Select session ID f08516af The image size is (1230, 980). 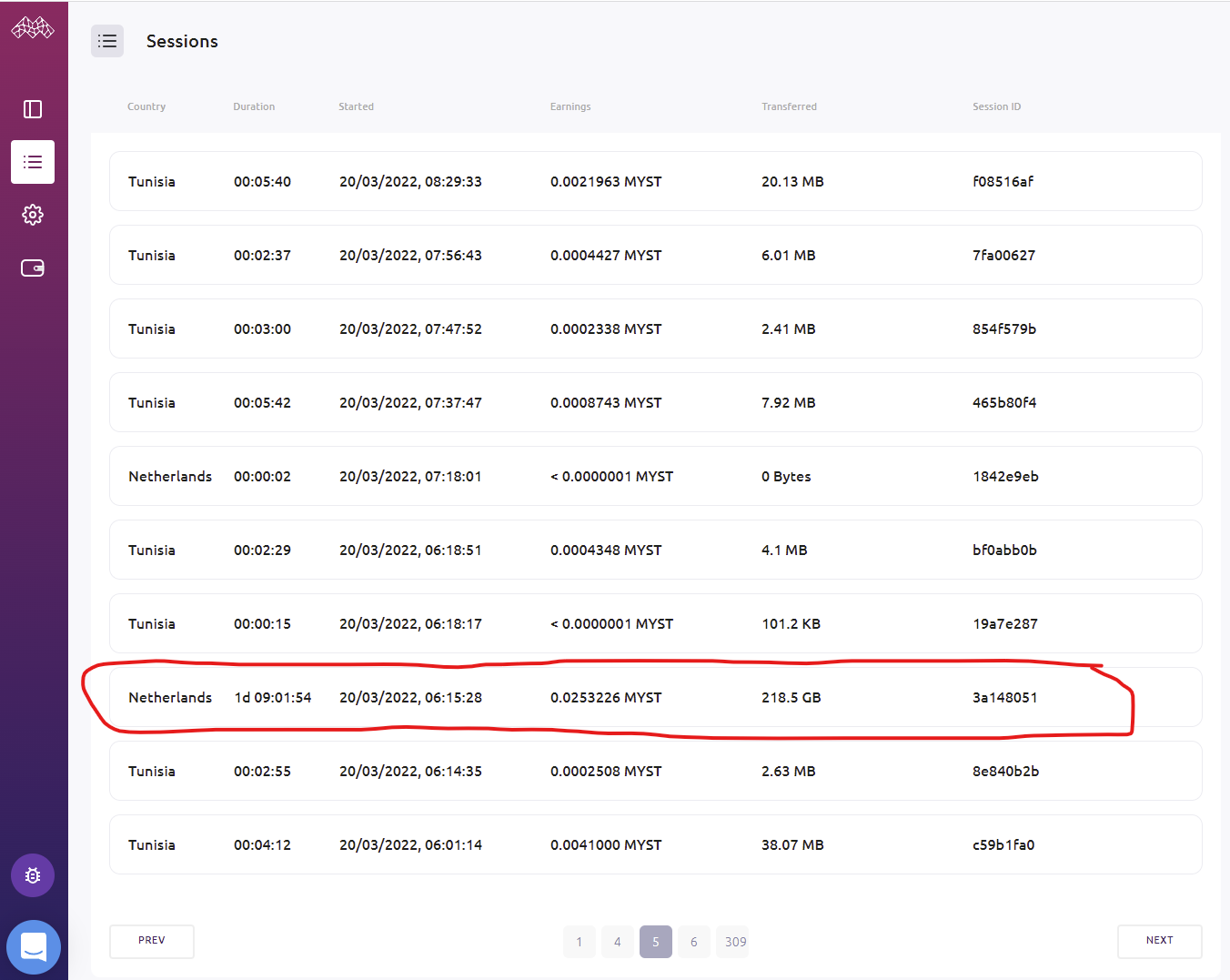[x=1003, y=181]
